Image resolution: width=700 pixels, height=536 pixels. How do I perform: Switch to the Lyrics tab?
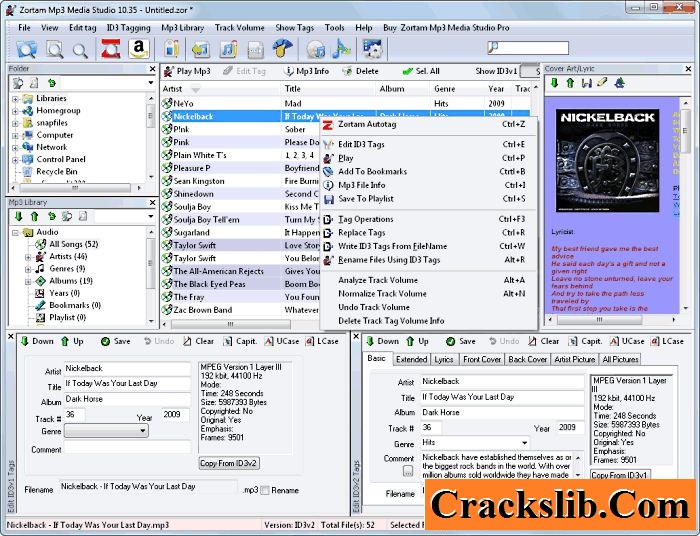(x=444, y=360)
